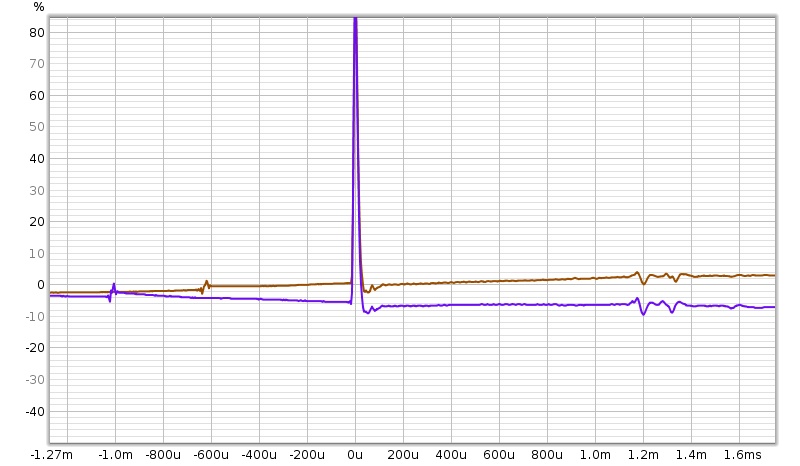The image size is (800, 466).
Task: Click the purple trace dip near 1.2m
Action: pyautogui.click(x=642, y=310)
